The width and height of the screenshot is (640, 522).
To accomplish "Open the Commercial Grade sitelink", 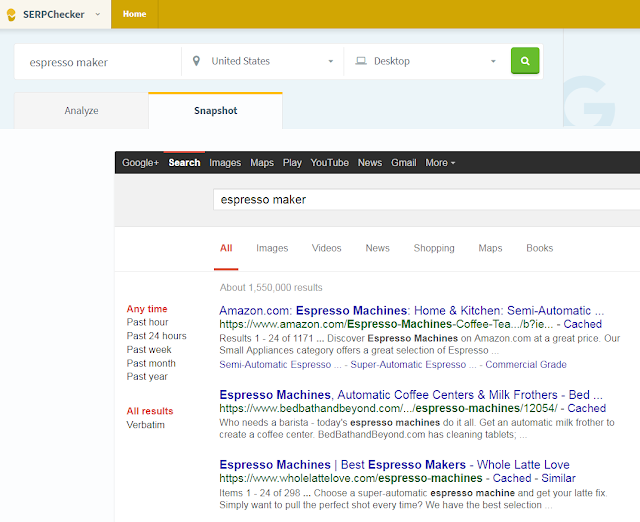I will pos(526,364).
